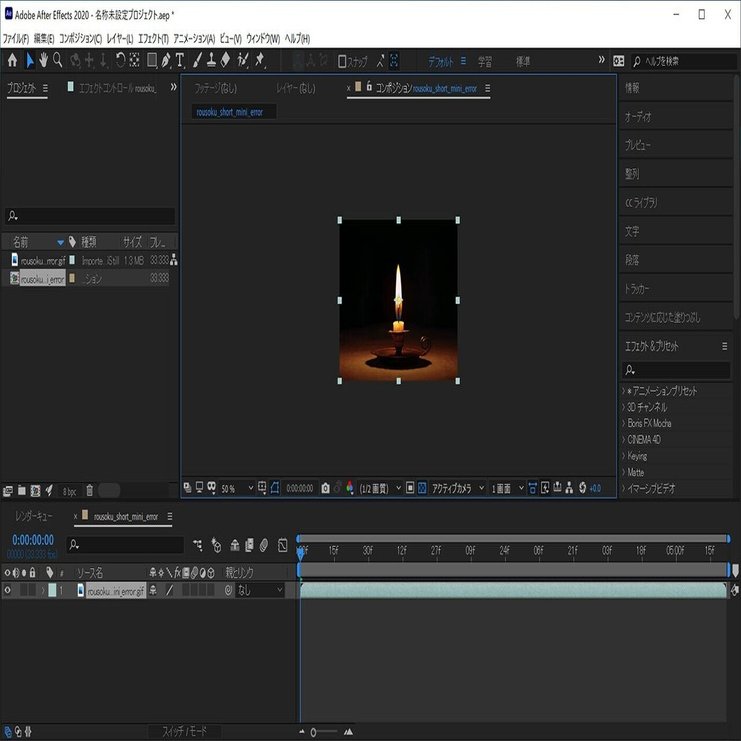Select the Puppet Pin tool

tap(259, 60)
